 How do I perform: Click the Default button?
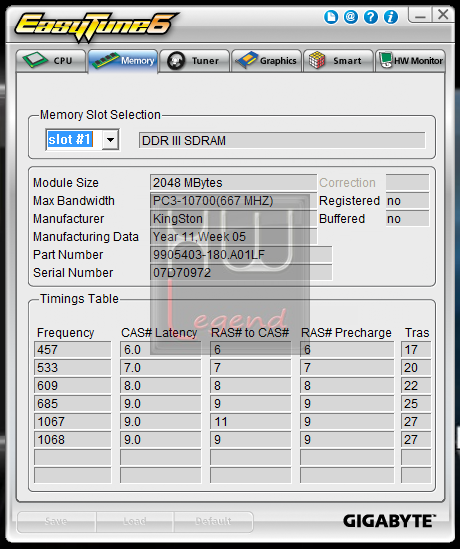click(x=214, y=522)
